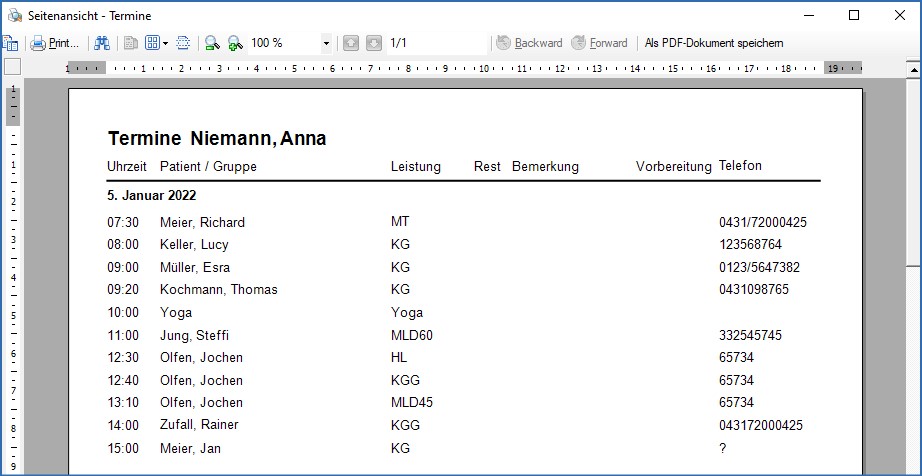Click the binoculars search icon
The height and width of the screenshot is (476, 922).
(x=102, y=43)
